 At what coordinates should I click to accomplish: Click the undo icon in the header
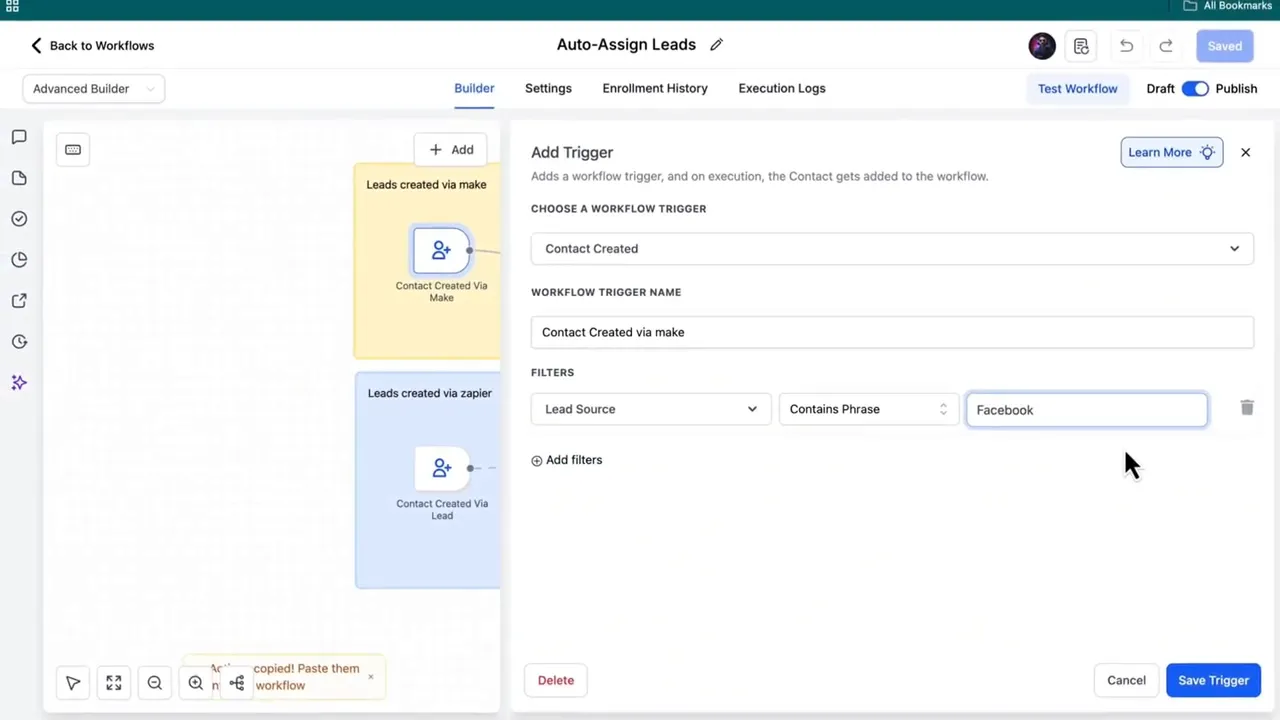click(x=1126, y=45)
